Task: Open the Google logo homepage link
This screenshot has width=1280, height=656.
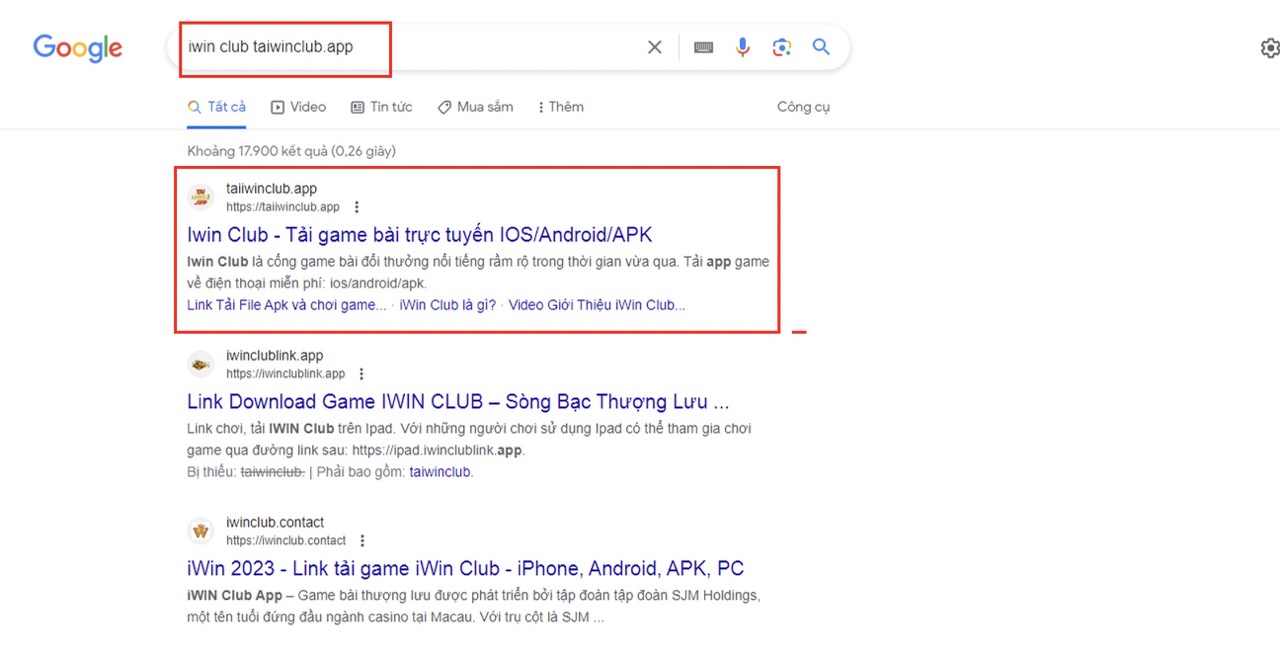Action: coord(78,47)
